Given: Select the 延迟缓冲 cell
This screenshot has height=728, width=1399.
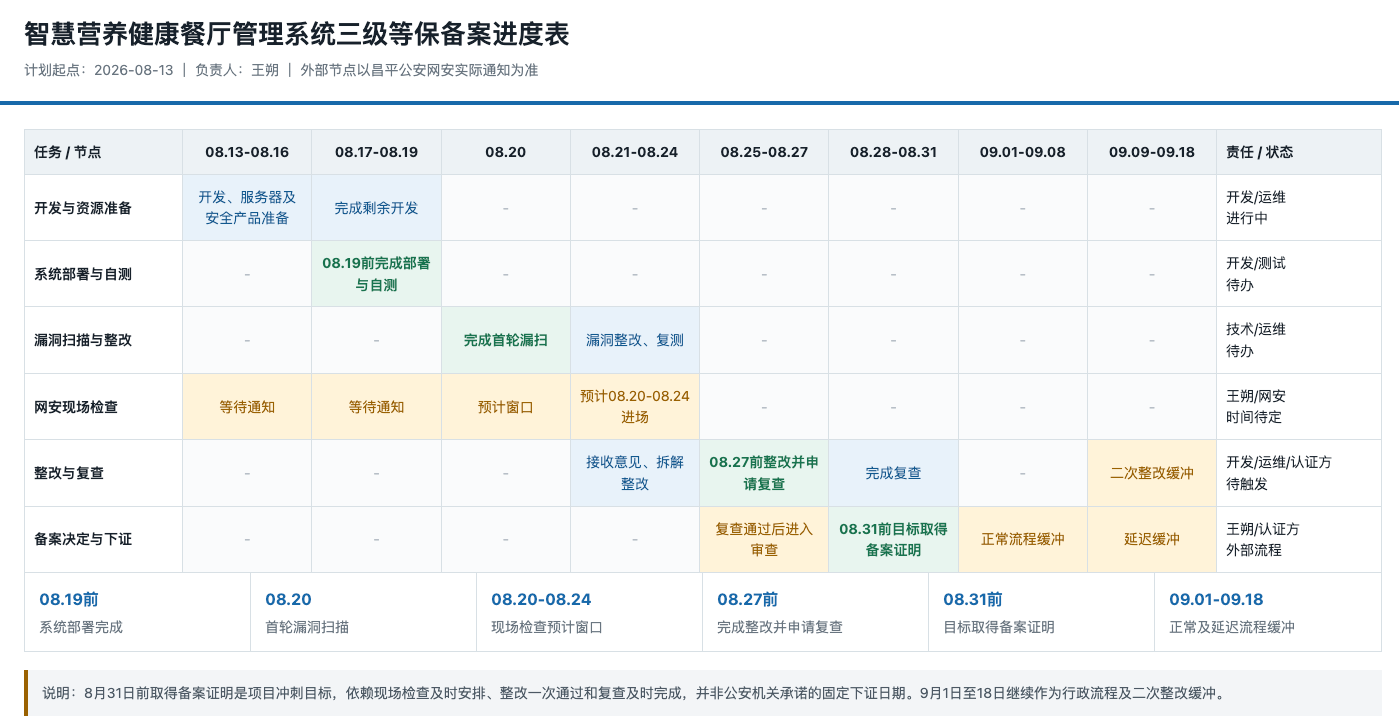Looking at the screenshot, I should pos(1152,540).
